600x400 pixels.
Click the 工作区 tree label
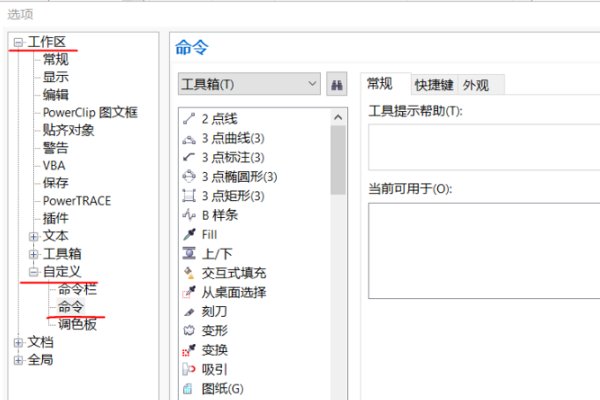47,42
